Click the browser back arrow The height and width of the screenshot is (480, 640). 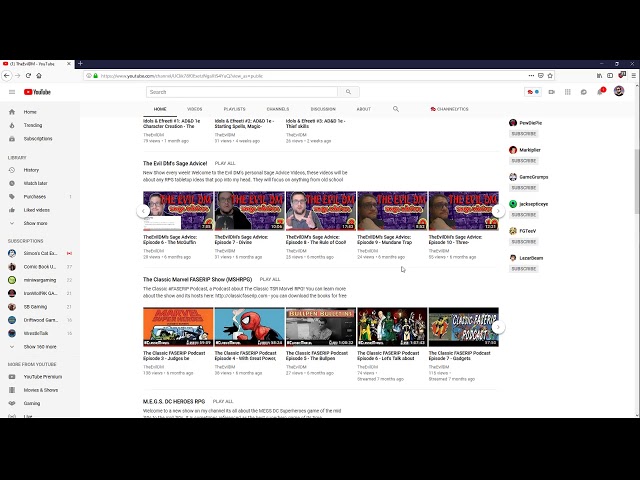[x=7, y=76]
